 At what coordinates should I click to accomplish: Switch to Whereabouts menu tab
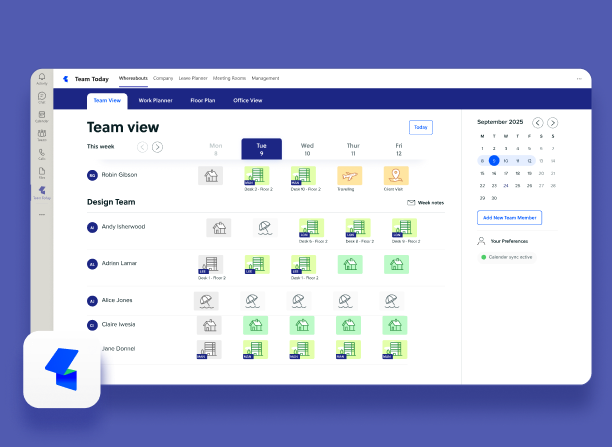click(x=133, y=78)
